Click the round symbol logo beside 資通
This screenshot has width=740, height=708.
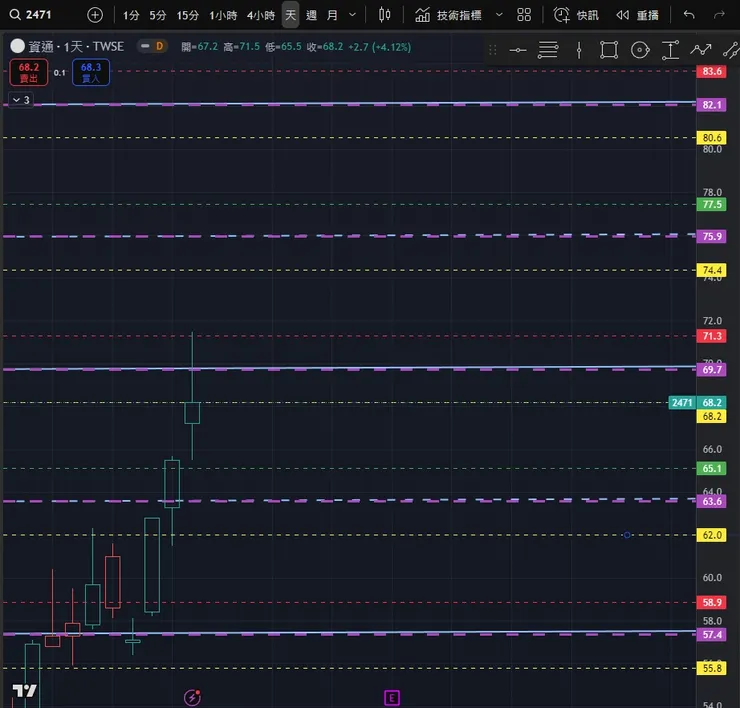17,46
